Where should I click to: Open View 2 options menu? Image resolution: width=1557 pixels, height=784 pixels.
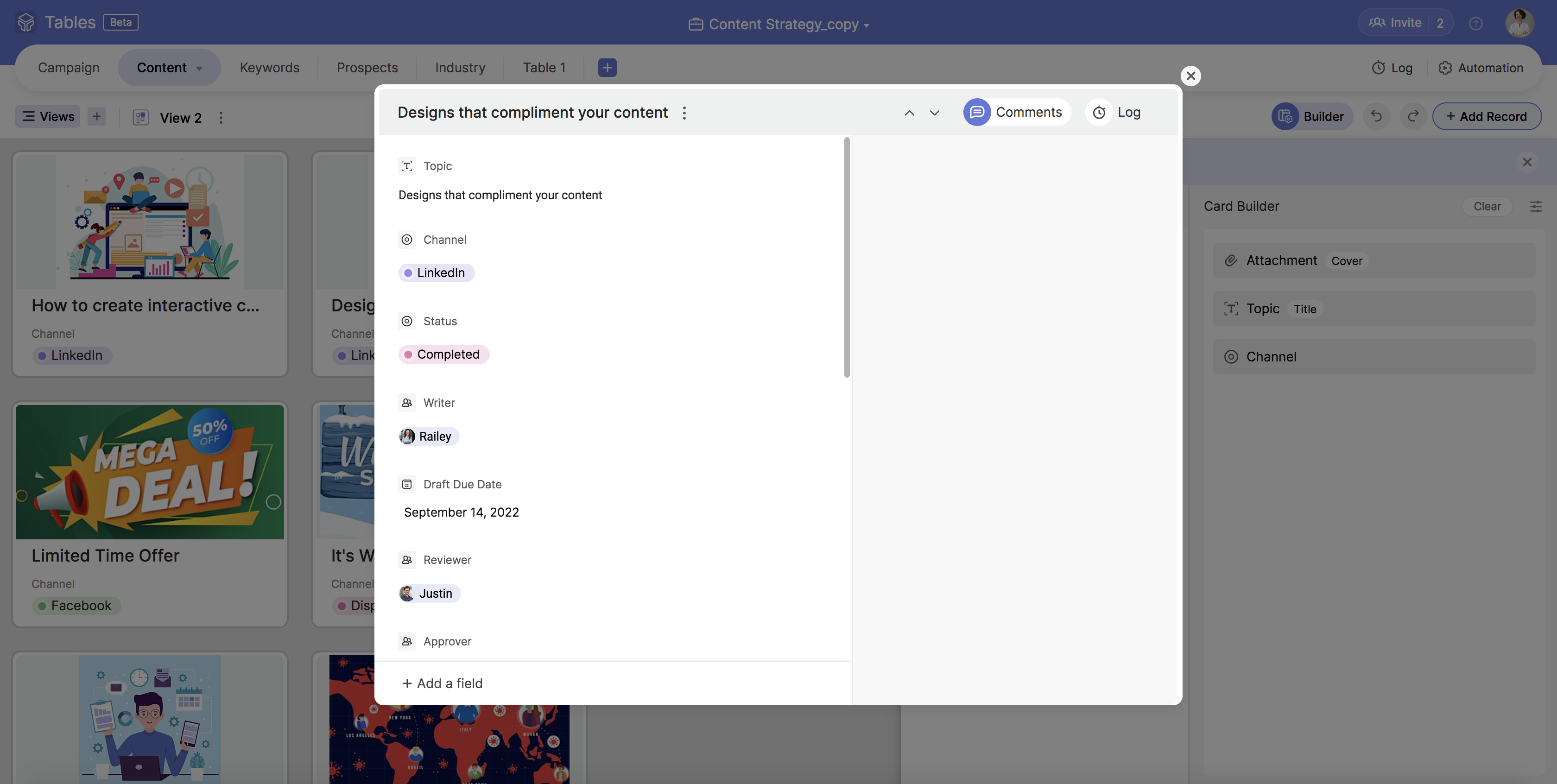click(x=221, y=118)
